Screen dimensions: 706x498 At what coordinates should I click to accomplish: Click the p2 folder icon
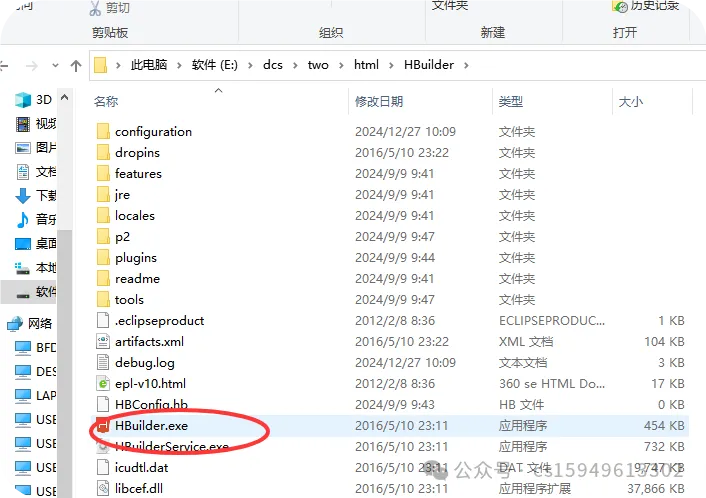coord(103,236)
